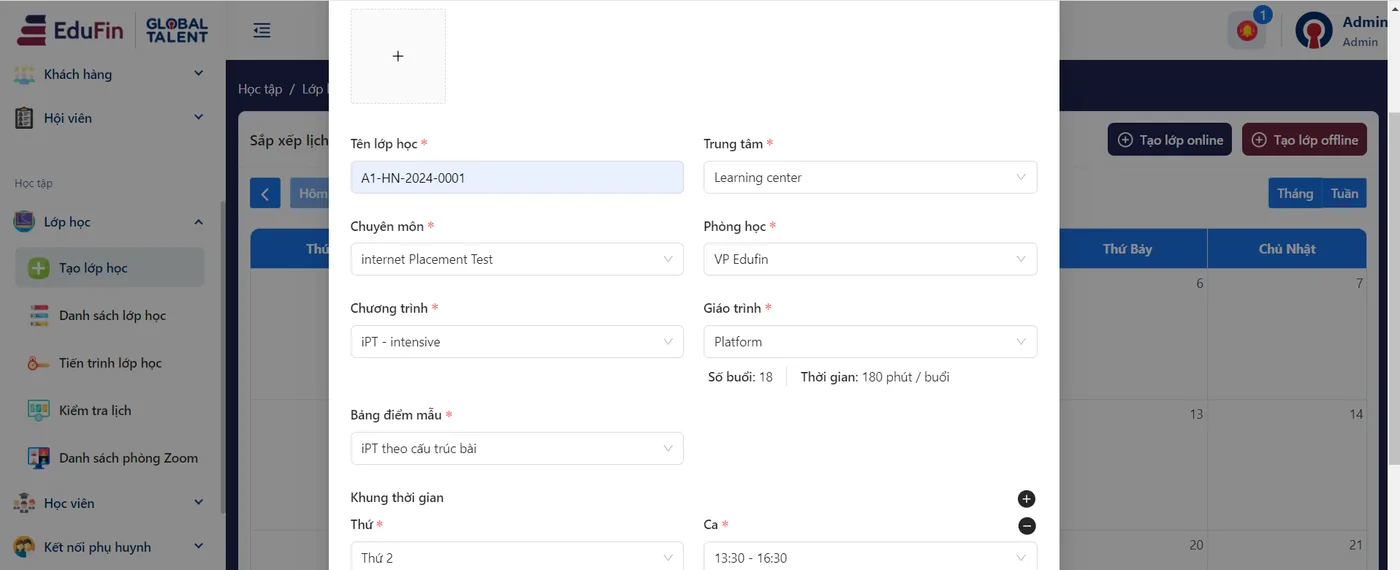Image resolution: width=1400 pixels, height=570 pixels.
Task: Click the Tên lớp học input field
Action: click(517, 177)
